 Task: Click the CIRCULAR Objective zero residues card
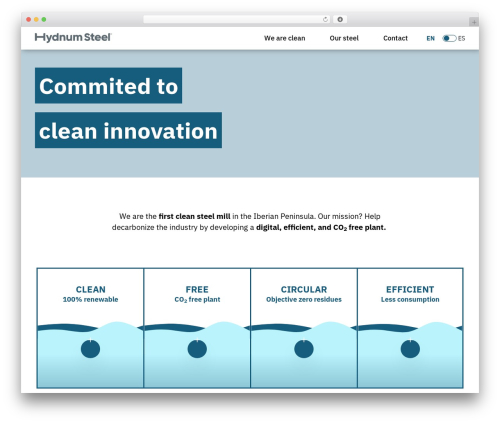point(304,328)
